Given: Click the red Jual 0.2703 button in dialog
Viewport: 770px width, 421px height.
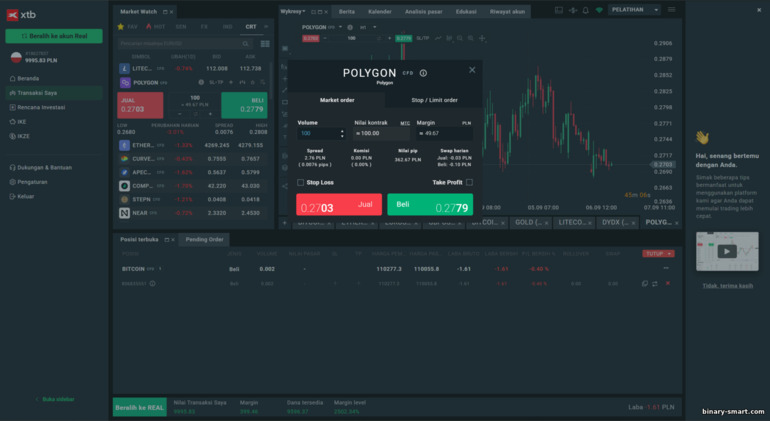Looking at the screenshot, I should point(339,205).
